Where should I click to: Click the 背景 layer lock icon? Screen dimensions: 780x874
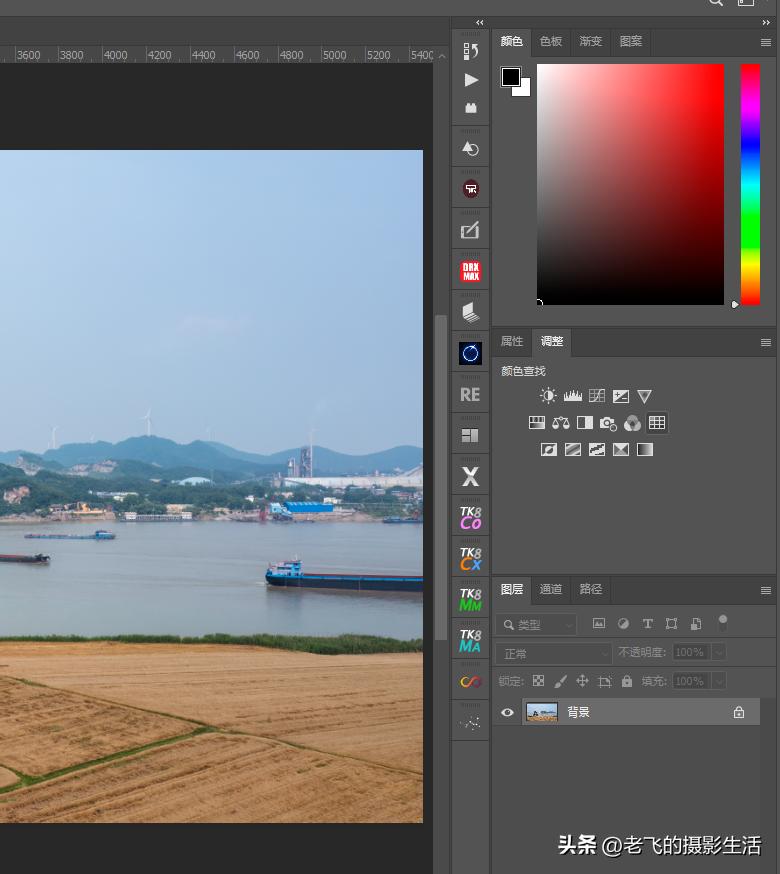coord(739,713)
